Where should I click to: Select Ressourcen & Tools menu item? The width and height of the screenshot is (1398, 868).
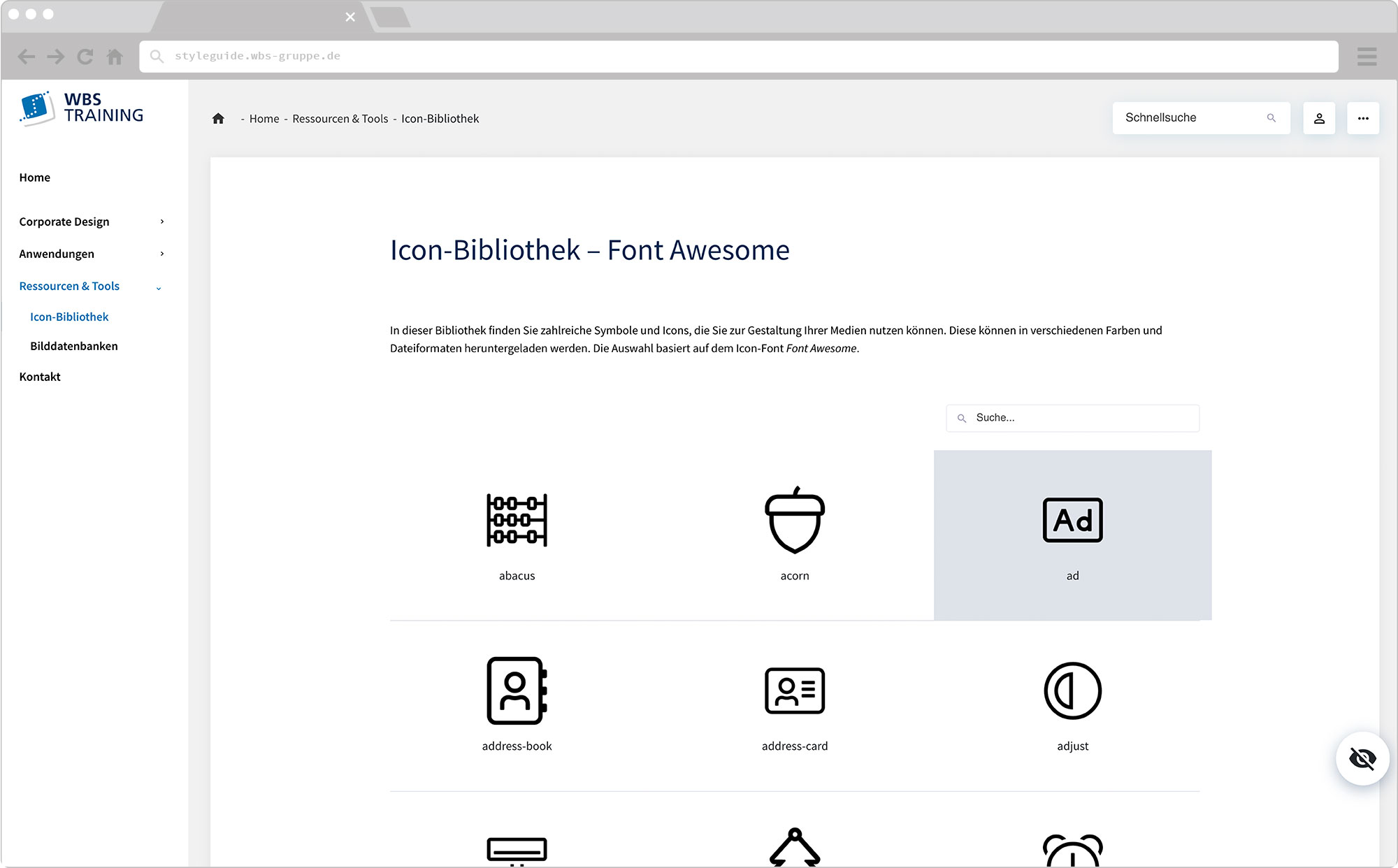tap(69, 286)
